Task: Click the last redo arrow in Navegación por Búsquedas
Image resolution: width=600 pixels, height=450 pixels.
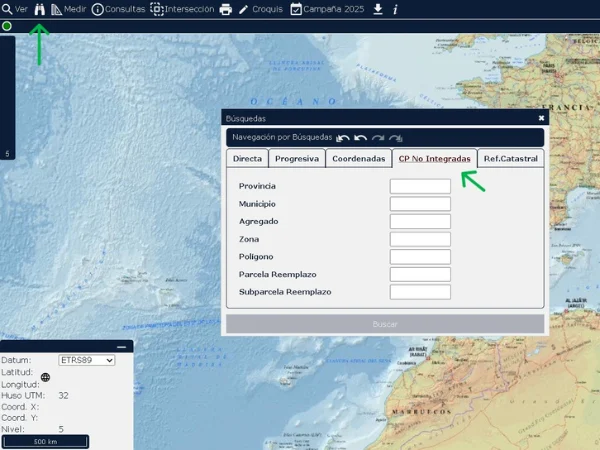Action: pyautogui.click(x=396, y=138)
